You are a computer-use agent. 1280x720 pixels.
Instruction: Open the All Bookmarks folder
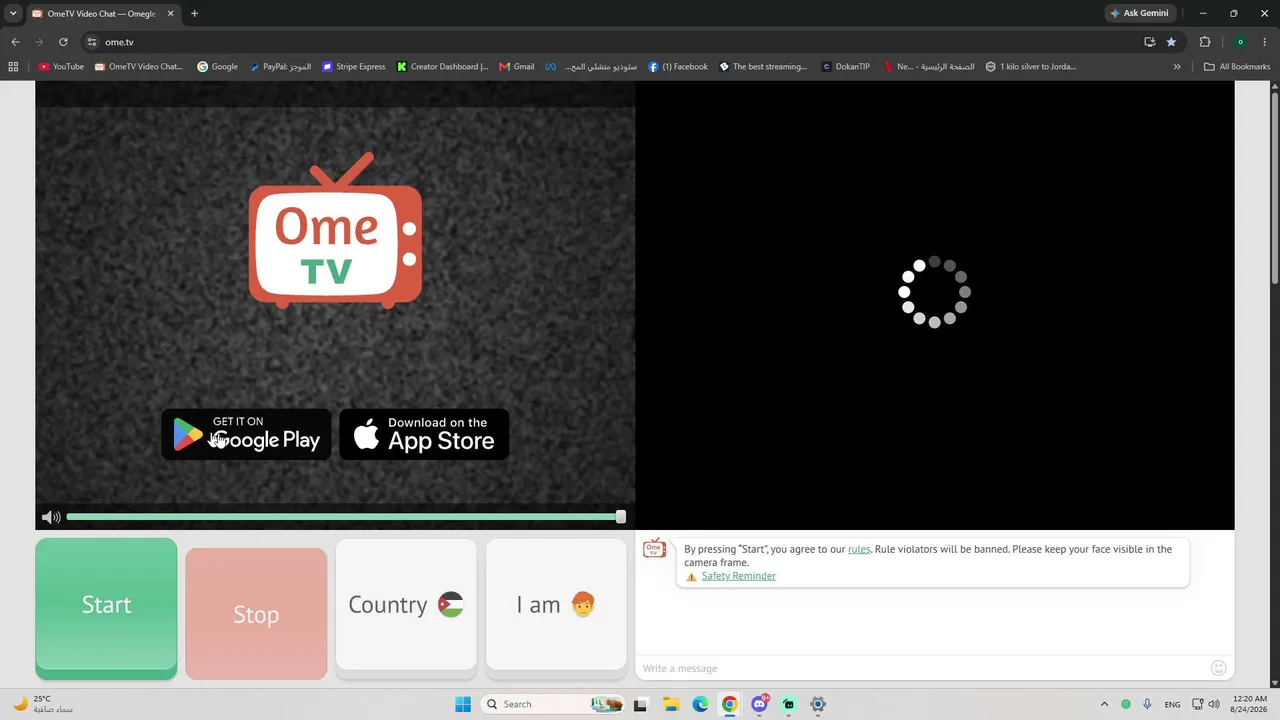(1237, 67)
